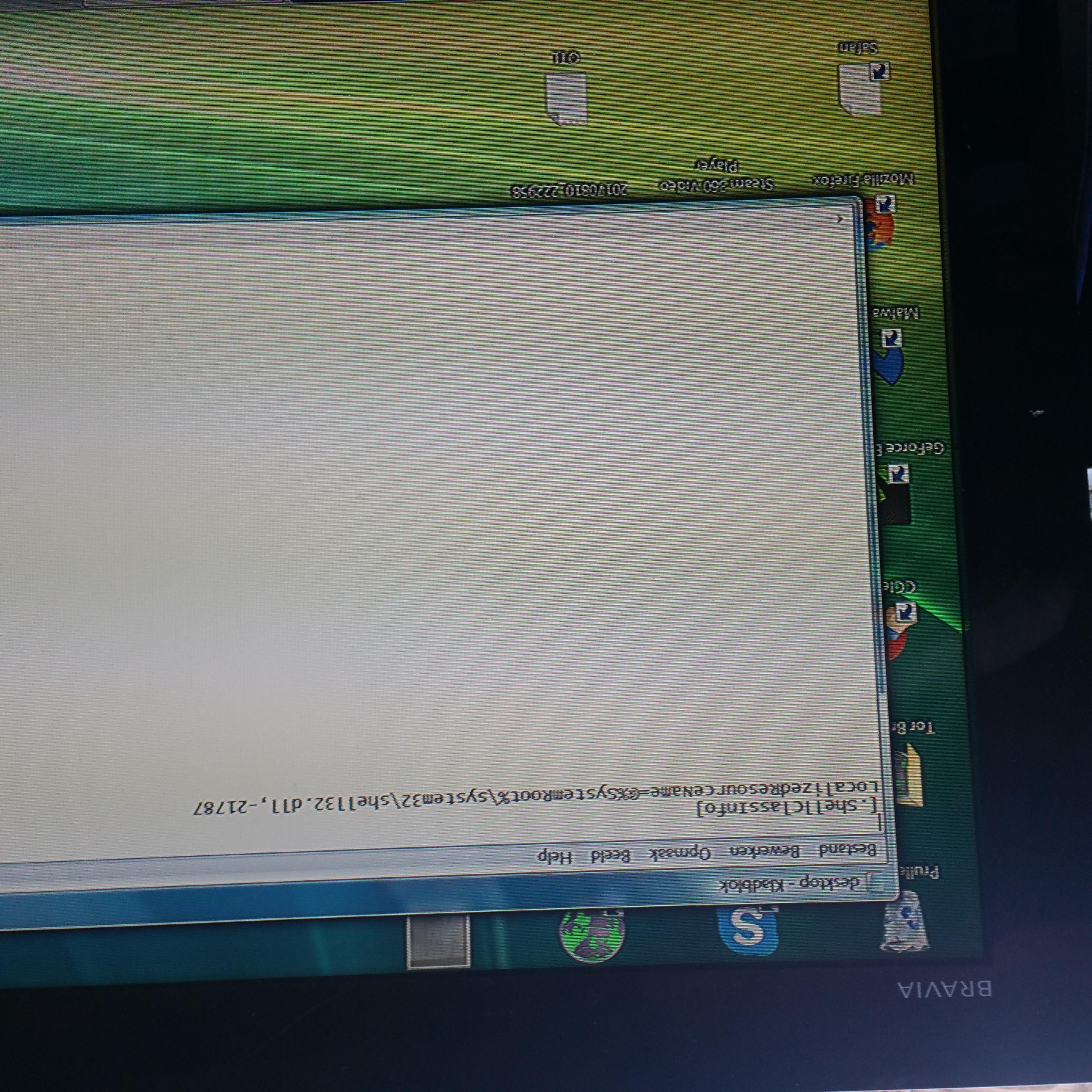Select the "Malwa" icon label

(x=896, y=313)
